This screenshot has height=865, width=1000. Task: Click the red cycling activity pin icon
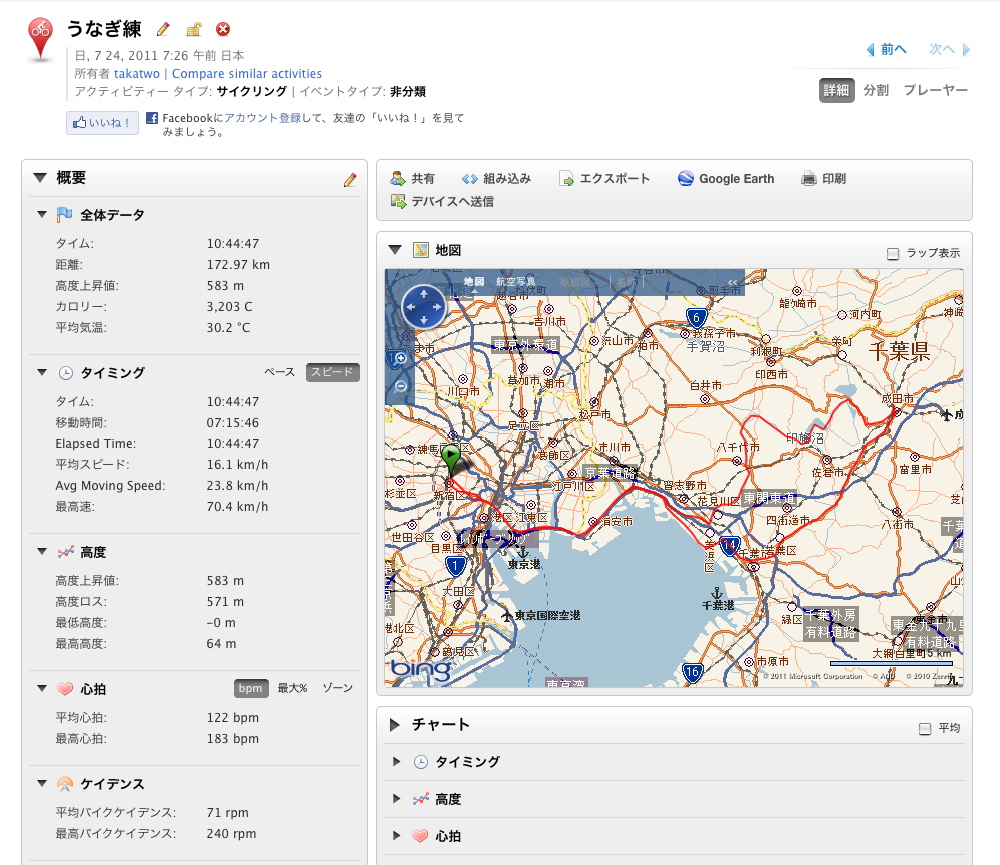coord(40,40)
